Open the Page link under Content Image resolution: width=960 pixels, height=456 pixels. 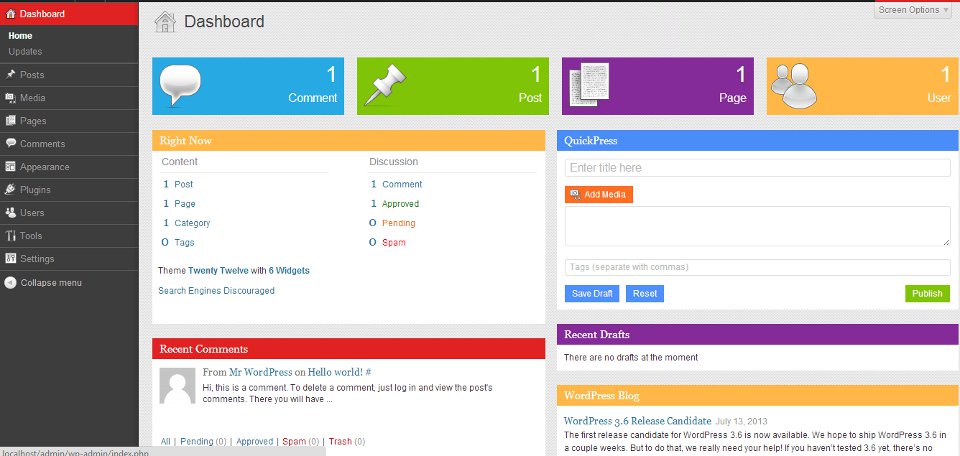pyautogui.click(x=185, y=204)
